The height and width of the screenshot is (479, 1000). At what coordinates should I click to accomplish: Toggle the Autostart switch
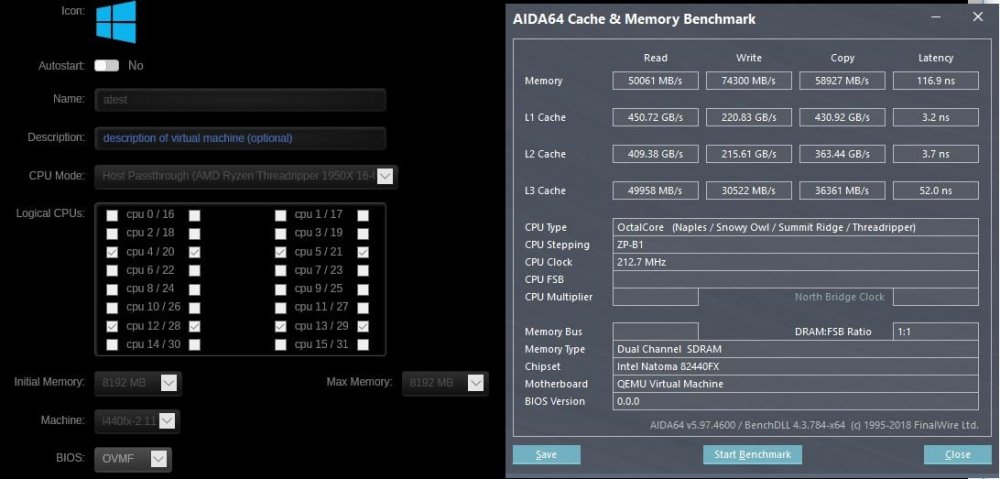[x=107, y=66]
